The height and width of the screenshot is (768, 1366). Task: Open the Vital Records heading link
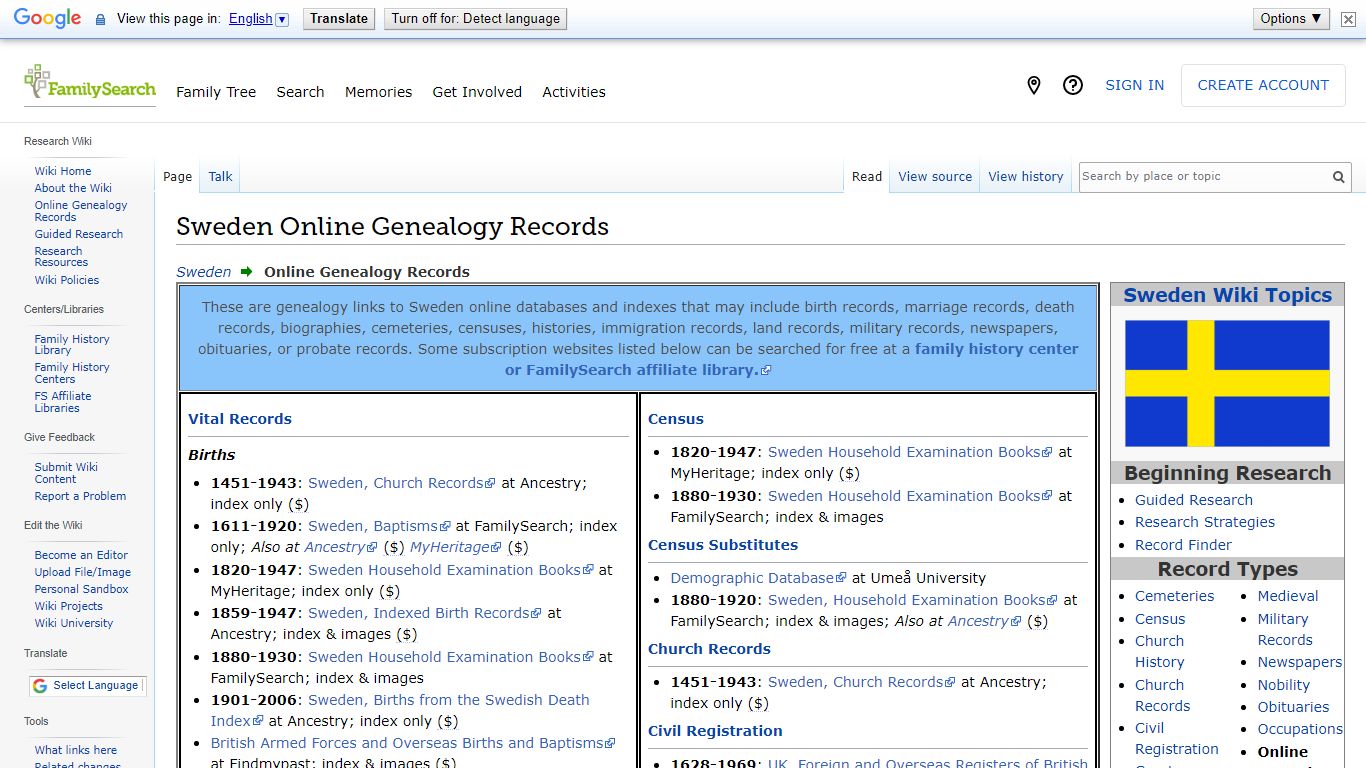[240, 419]
